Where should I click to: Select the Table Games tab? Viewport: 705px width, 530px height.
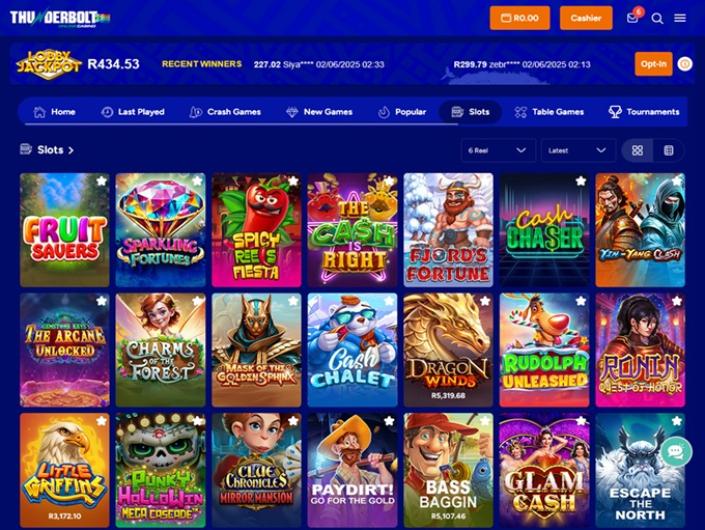pyautogui.click(x=549, y=111)
